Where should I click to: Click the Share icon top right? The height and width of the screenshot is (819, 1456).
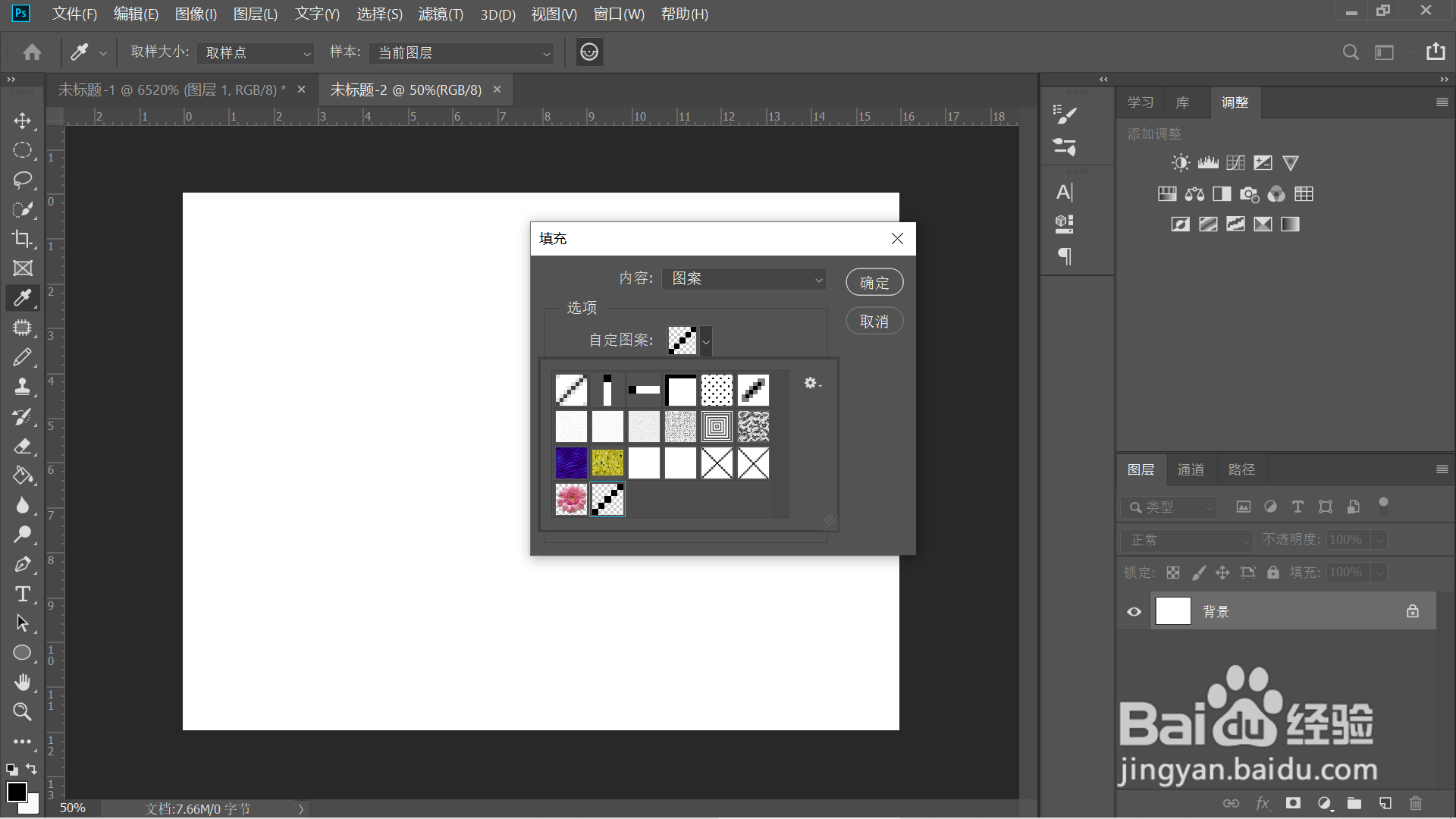(1436, 52)
